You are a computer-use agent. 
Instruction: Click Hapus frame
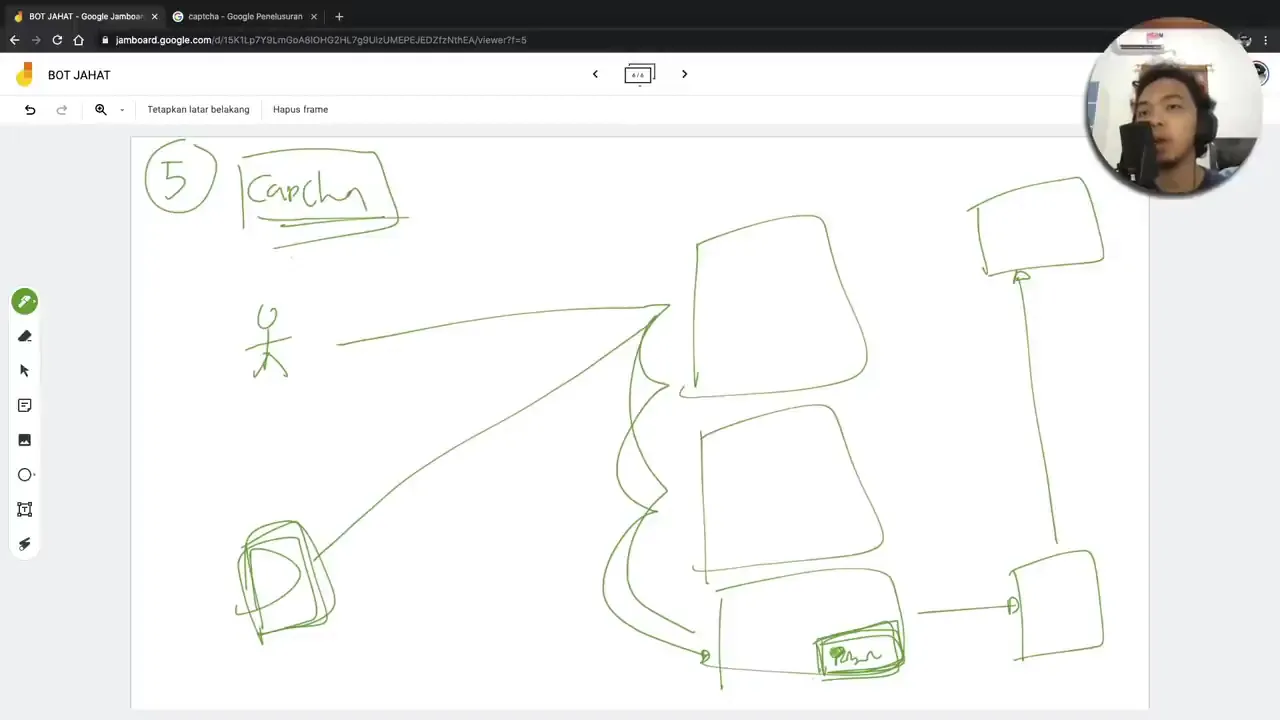[300, 109]
